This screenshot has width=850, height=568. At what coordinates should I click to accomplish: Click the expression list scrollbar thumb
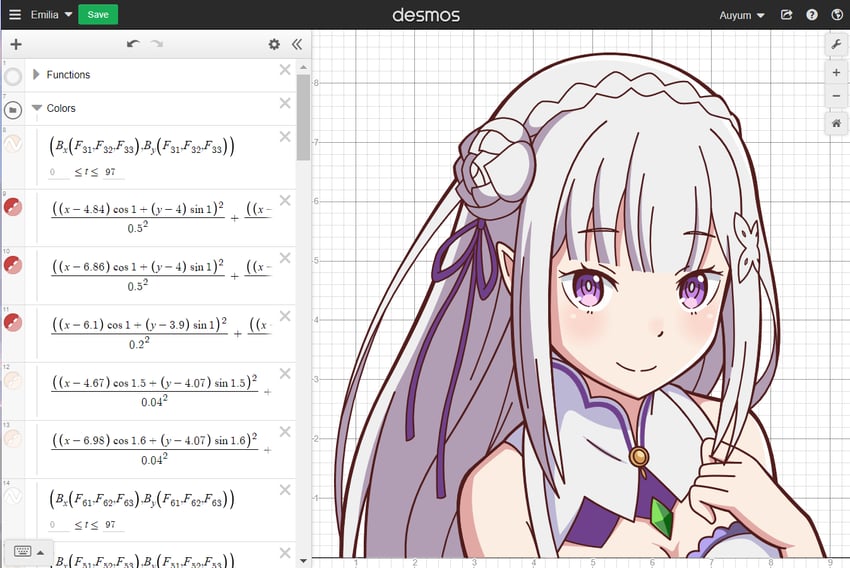(303, 117)
